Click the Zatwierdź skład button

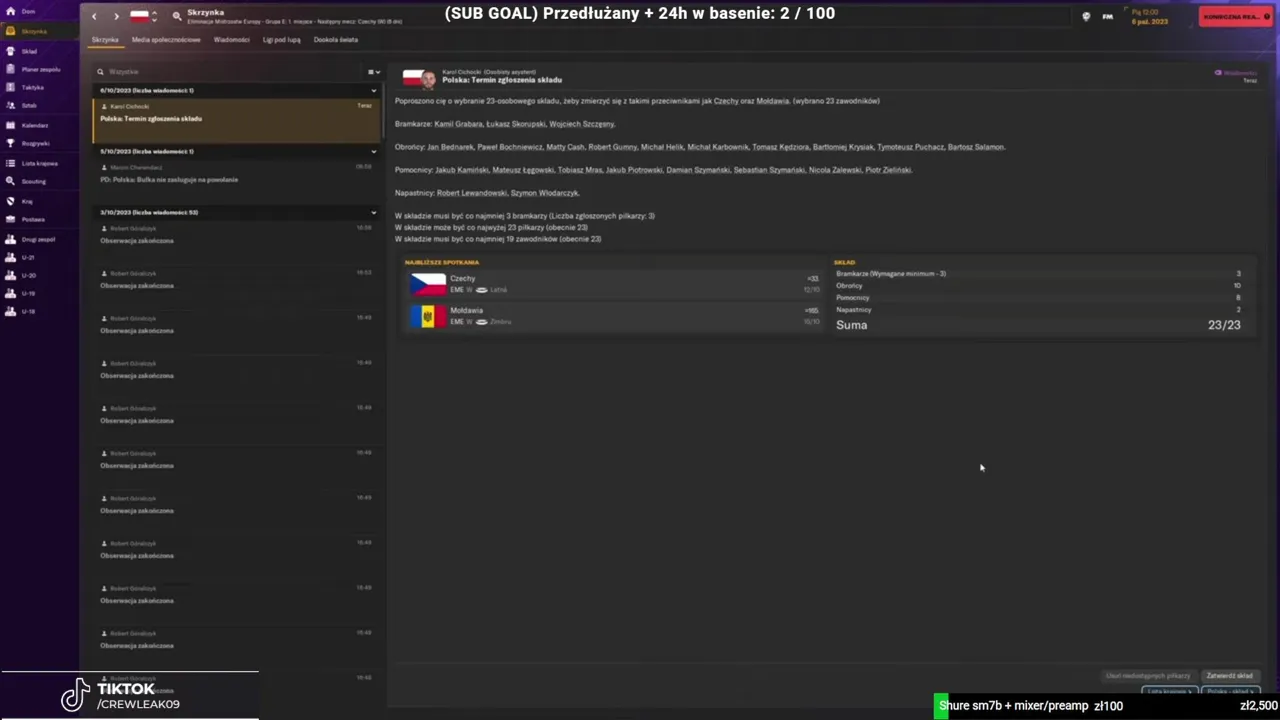click(1229, 676)
